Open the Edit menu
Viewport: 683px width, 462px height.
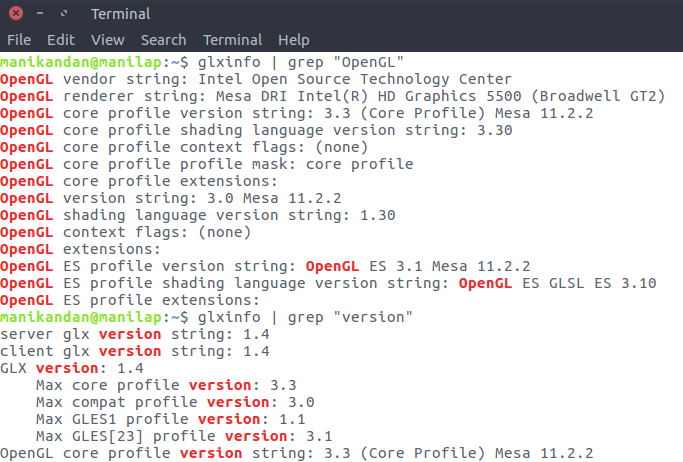(x=61, y=40)
